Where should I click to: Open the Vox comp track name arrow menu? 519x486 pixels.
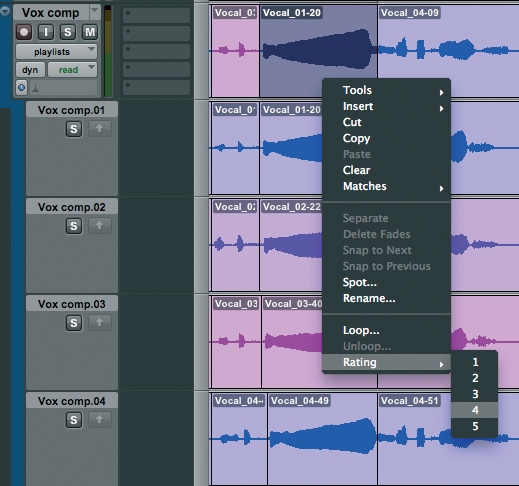tap(95, 12)
